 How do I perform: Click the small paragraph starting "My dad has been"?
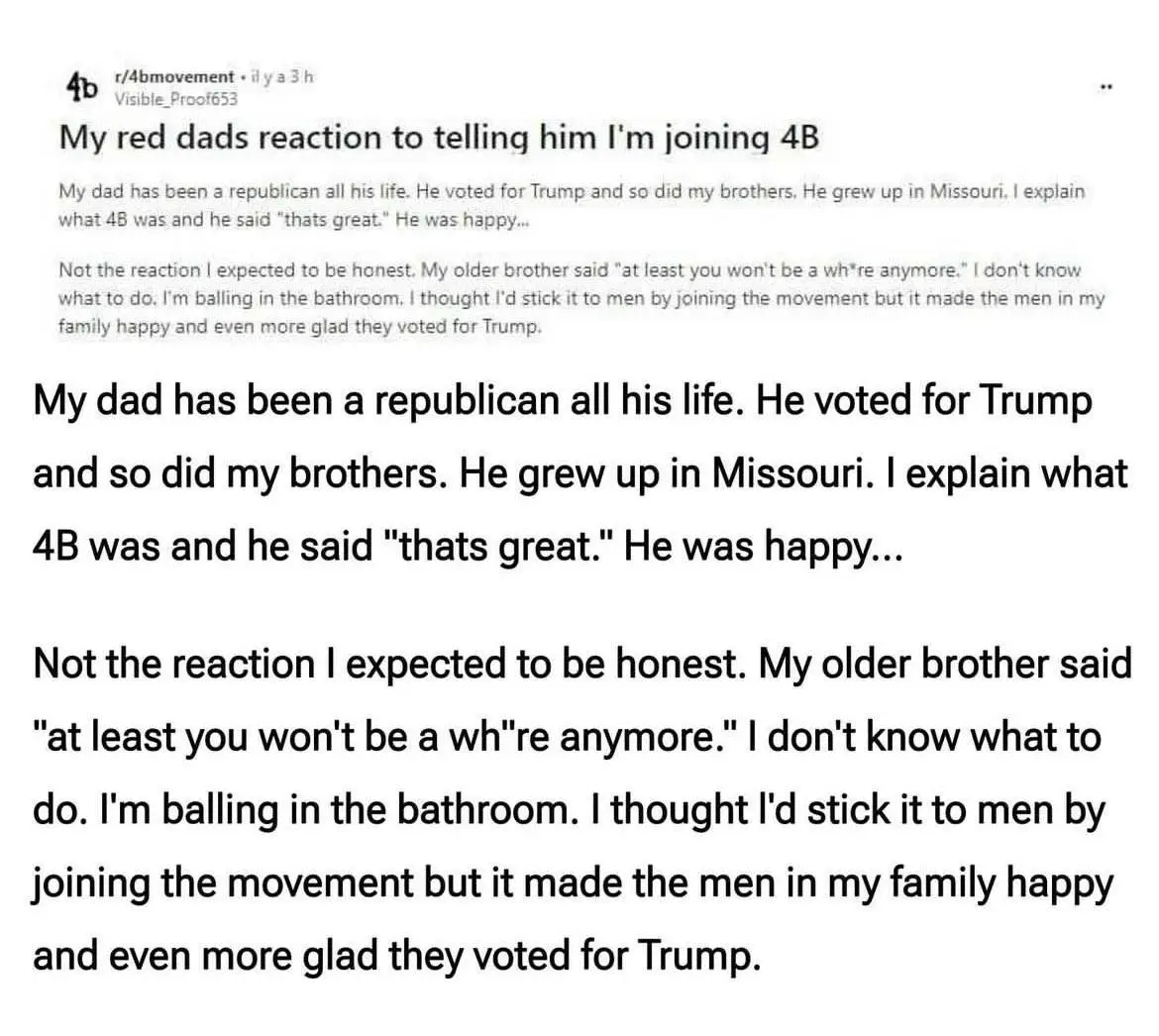click(x=572, y=204)
